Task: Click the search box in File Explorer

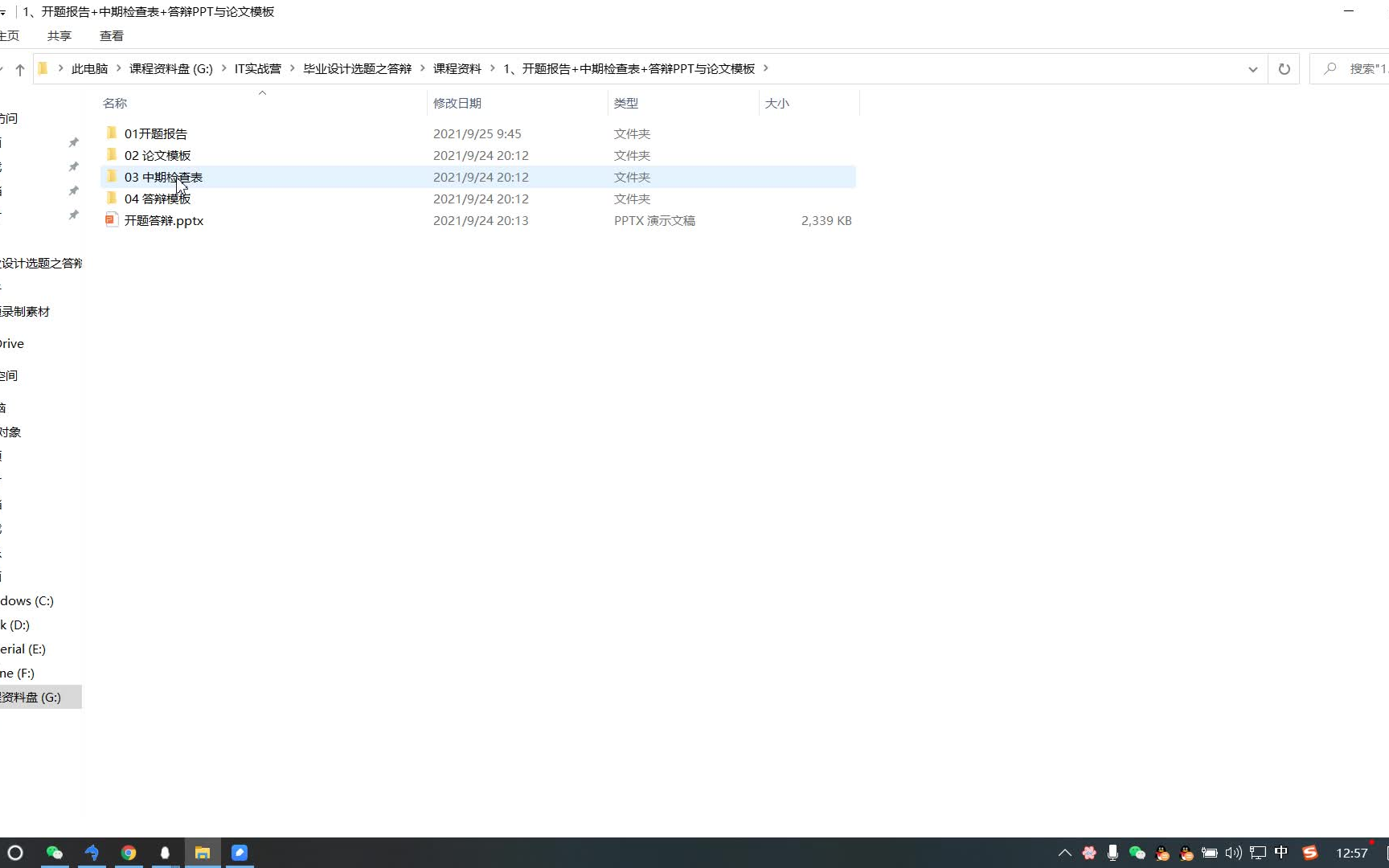Action: pos(1350,69)
